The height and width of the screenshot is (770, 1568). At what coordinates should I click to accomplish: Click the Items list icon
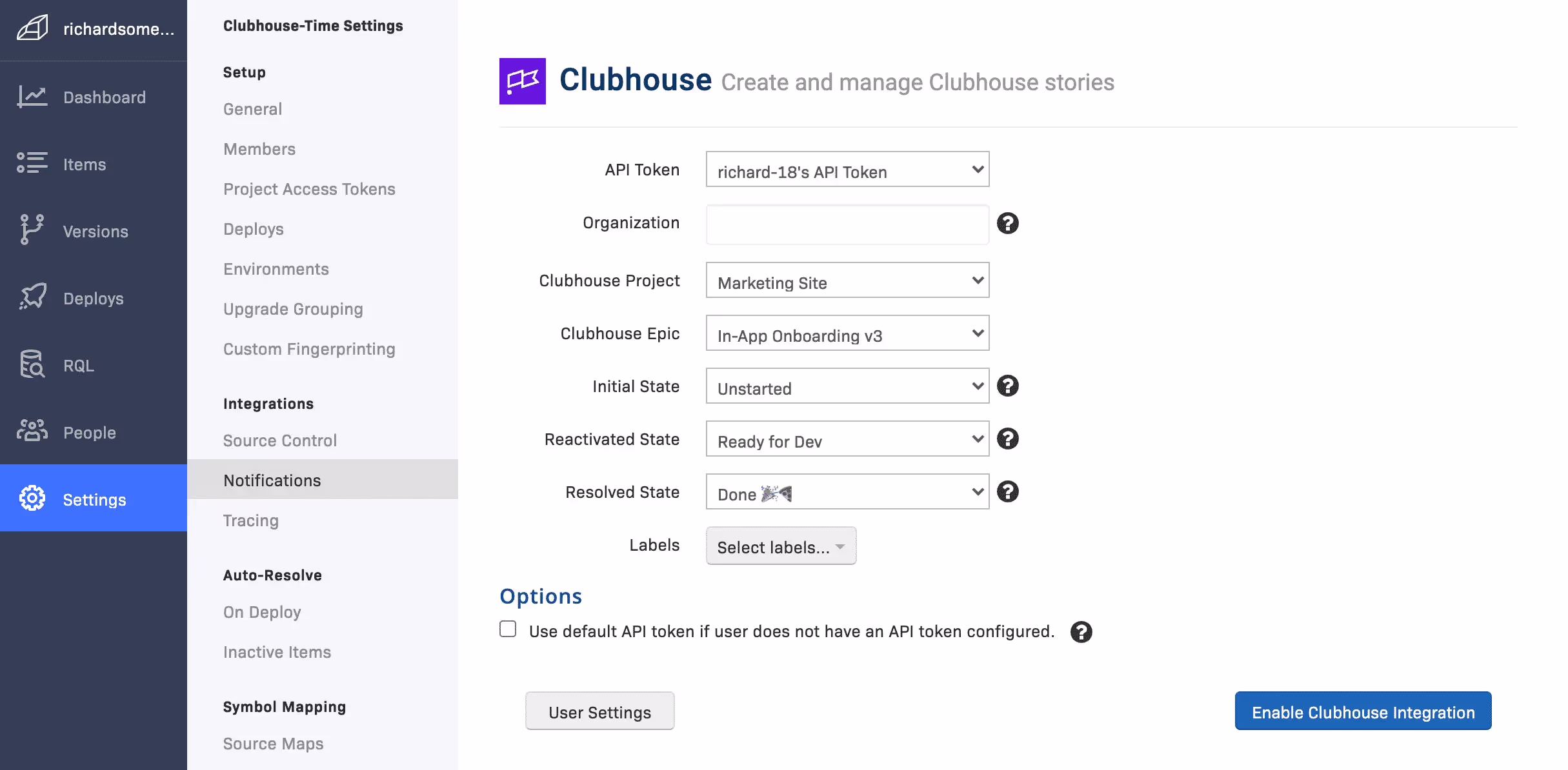32,163
